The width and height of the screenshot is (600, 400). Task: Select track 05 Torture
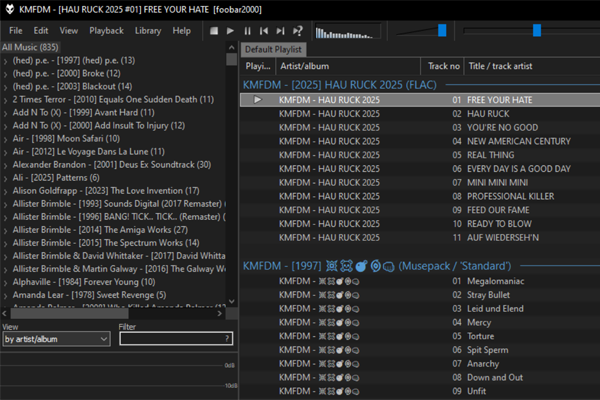click(x=420, y=336)
